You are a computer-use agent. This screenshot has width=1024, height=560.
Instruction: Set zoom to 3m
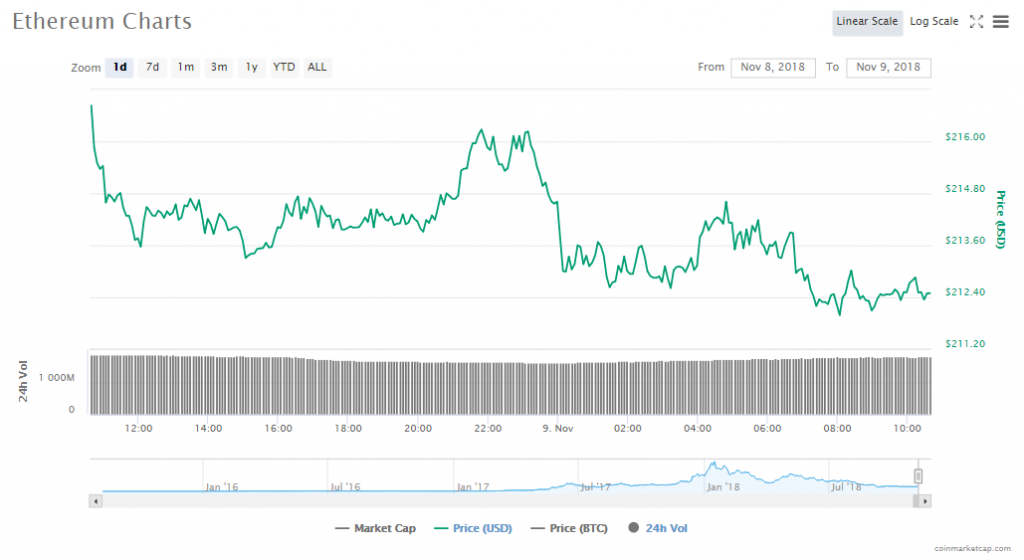click(219, 68)
